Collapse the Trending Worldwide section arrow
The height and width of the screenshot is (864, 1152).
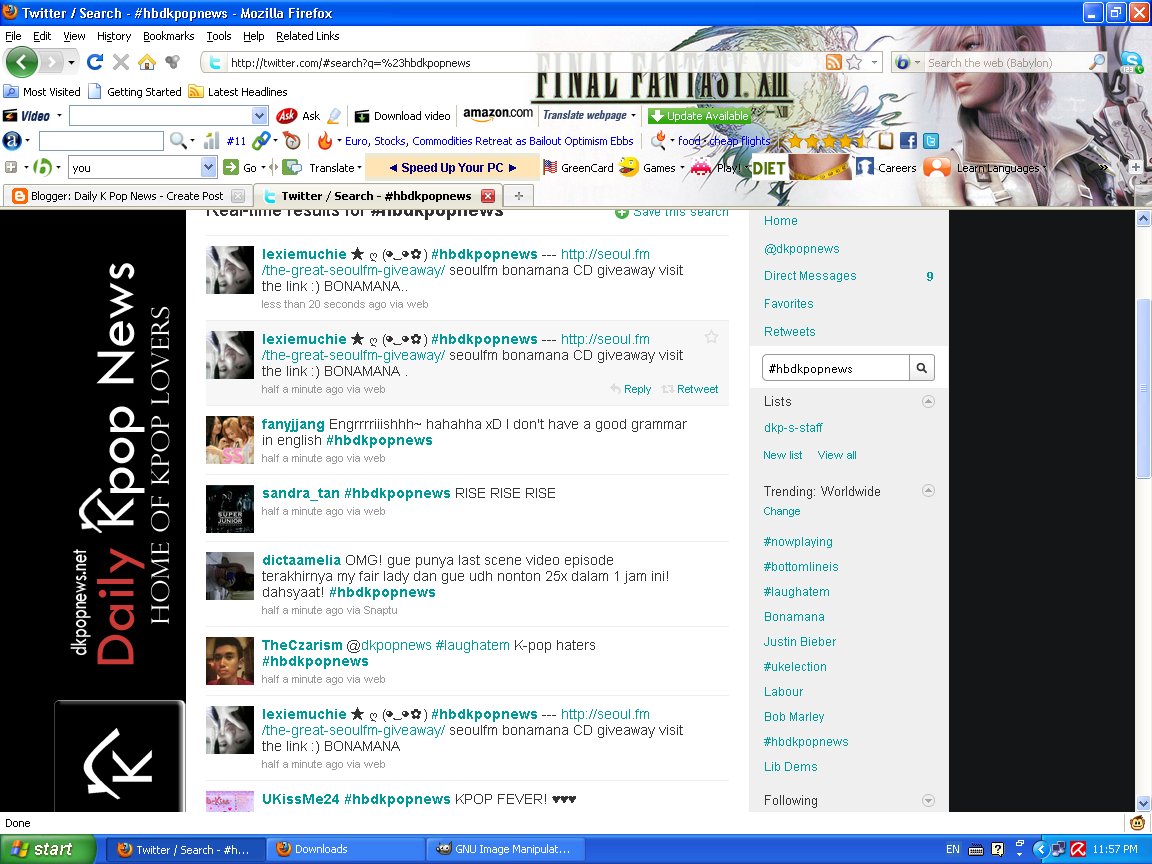[x=928, y=490]
